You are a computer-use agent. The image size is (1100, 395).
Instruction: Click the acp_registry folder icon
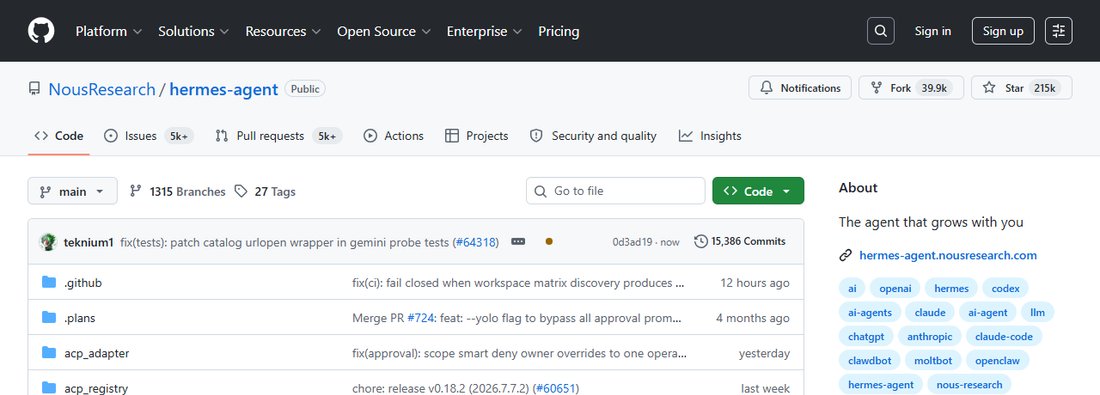(48, 387)
